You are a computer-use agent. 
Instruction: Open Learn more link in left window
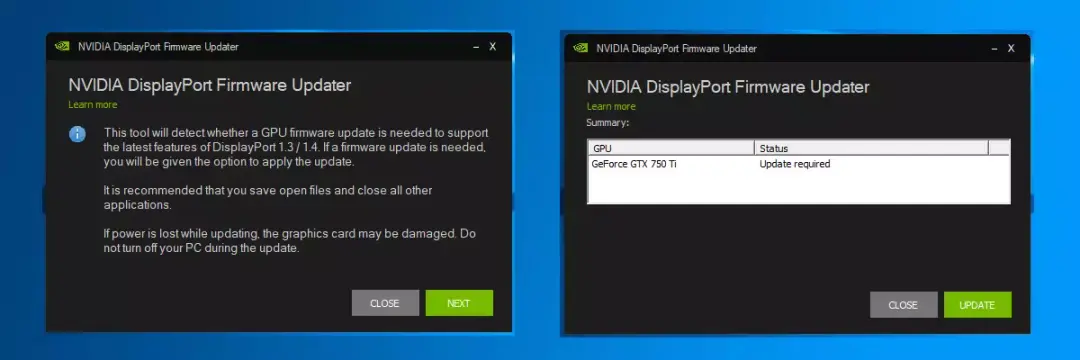point(92,105)
